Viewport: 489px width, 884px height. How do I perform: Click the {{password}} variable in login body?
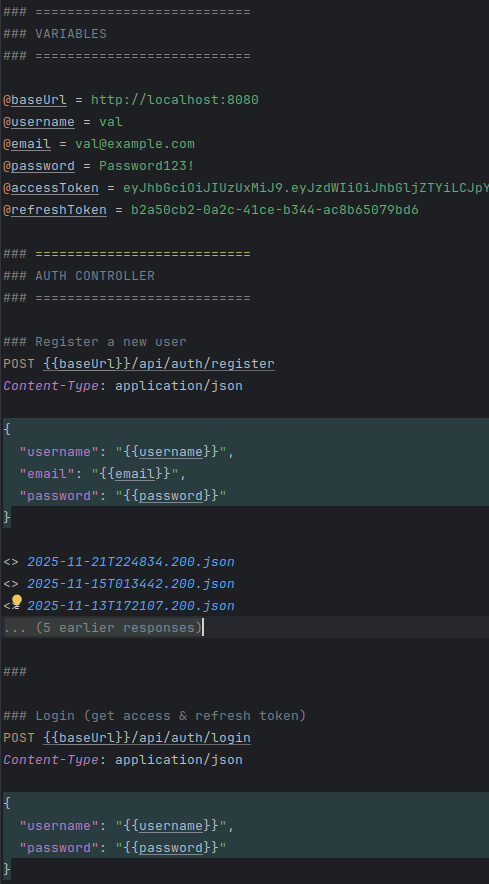click(171, 847)
